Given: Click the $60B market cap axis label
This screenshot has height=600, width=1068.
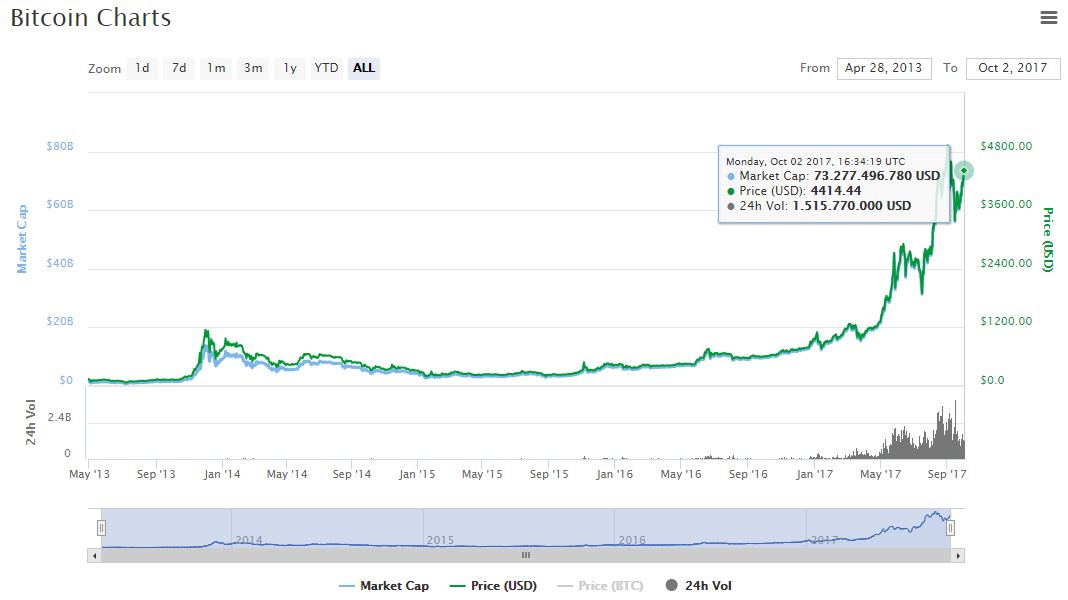Looking at the screenshot, I should click(x=60, y=204).
